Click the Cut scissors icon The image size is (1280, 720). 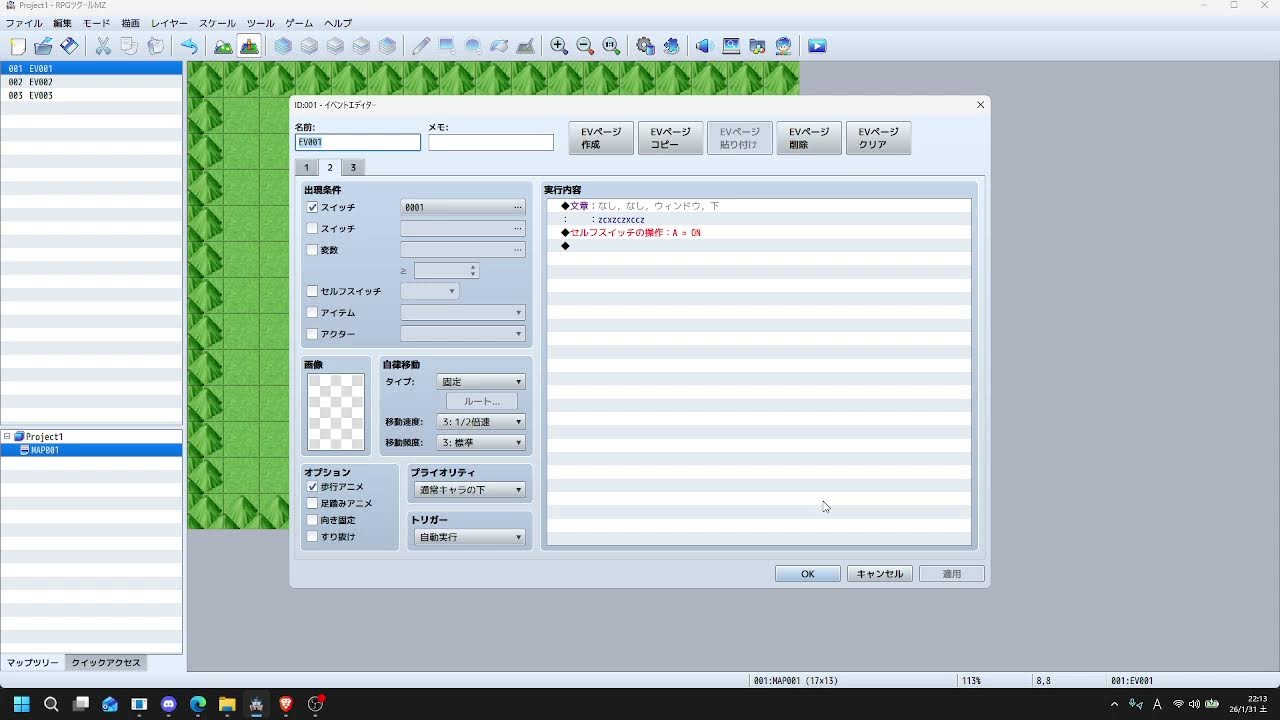103,46
